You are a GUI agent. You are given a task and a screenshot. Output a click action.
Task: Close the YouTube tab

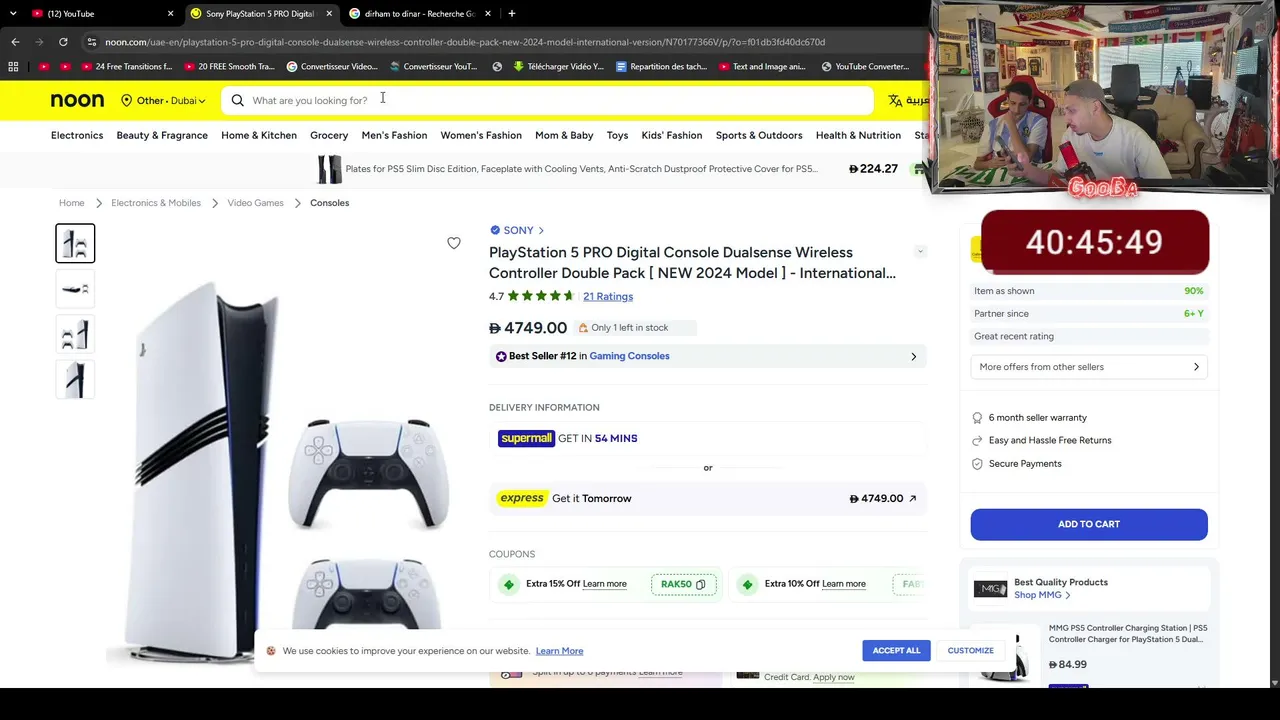pos(170,14)
